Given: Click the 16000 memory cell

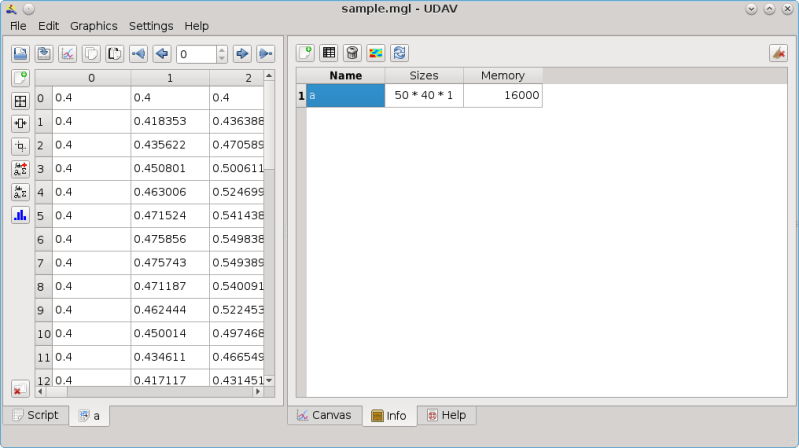Looking at the screenshot, I should pos(503,95).
